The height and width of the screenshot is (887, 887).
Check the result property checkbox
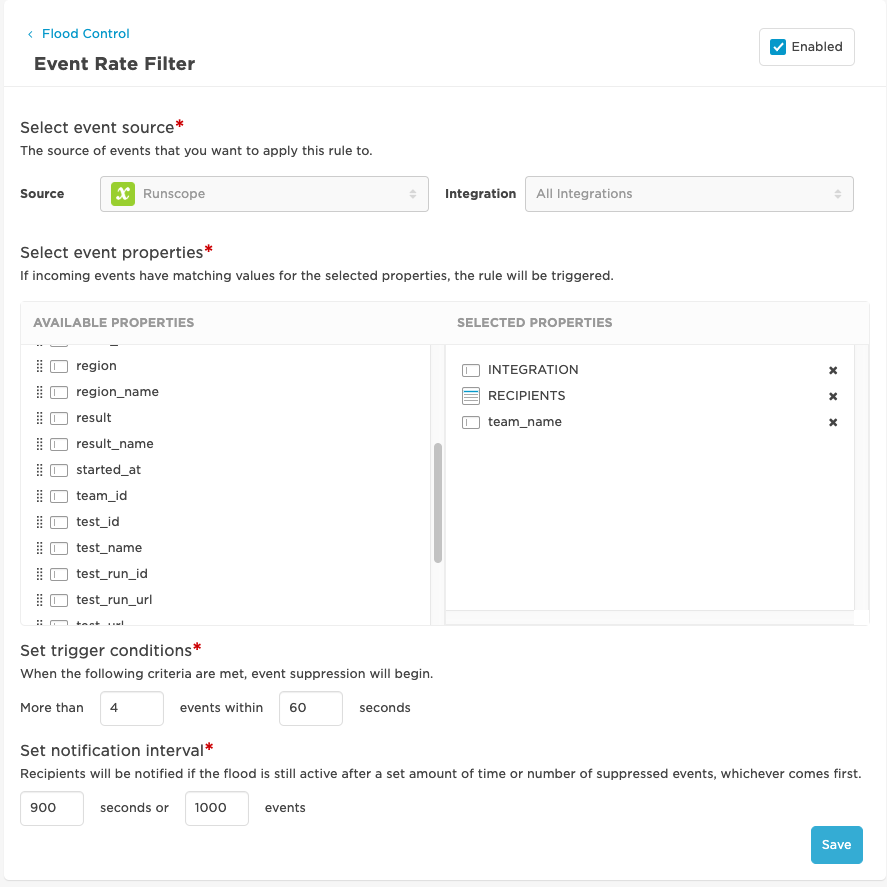pos(59,417)
